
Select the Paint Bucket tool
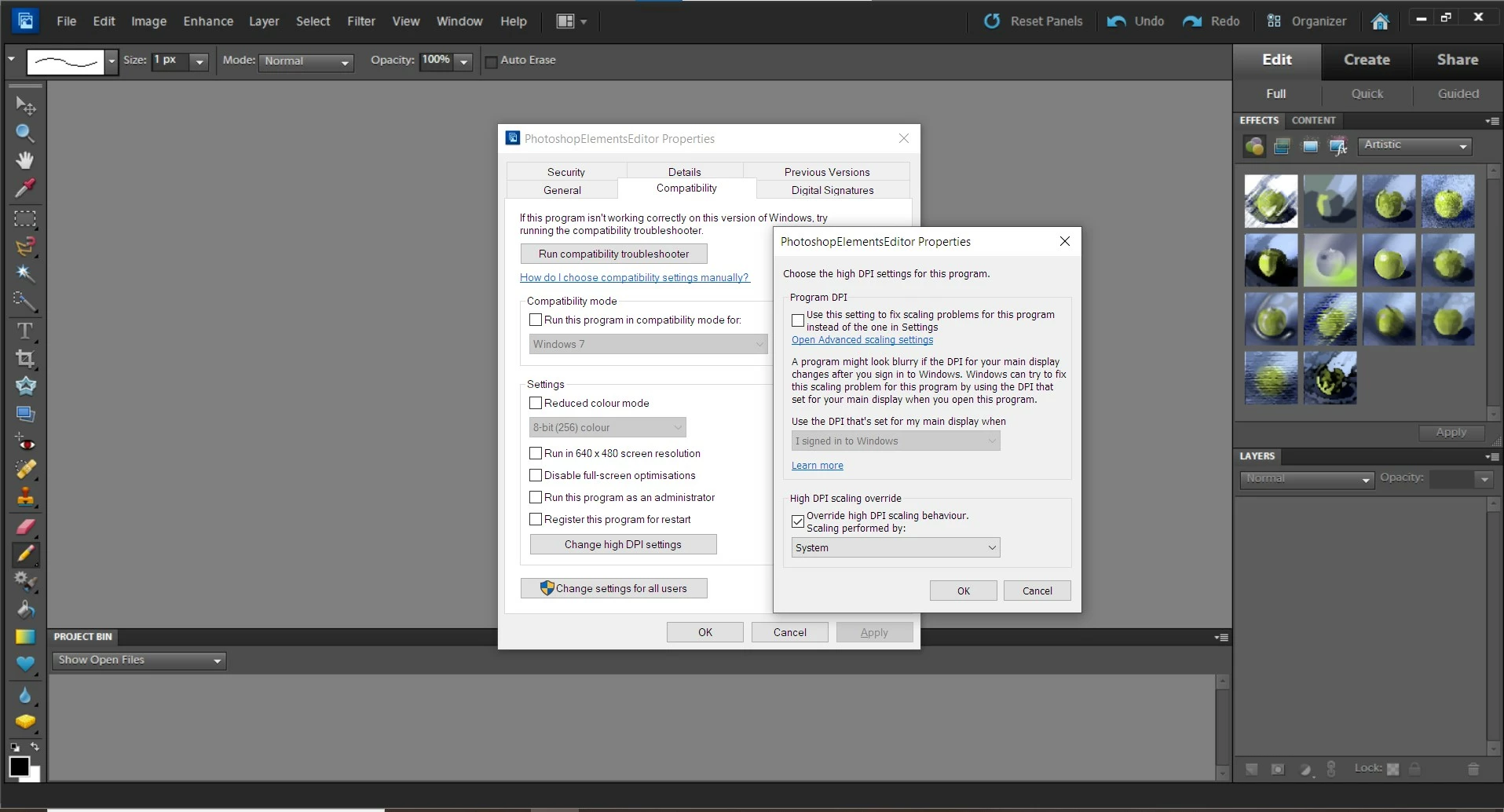25,609
